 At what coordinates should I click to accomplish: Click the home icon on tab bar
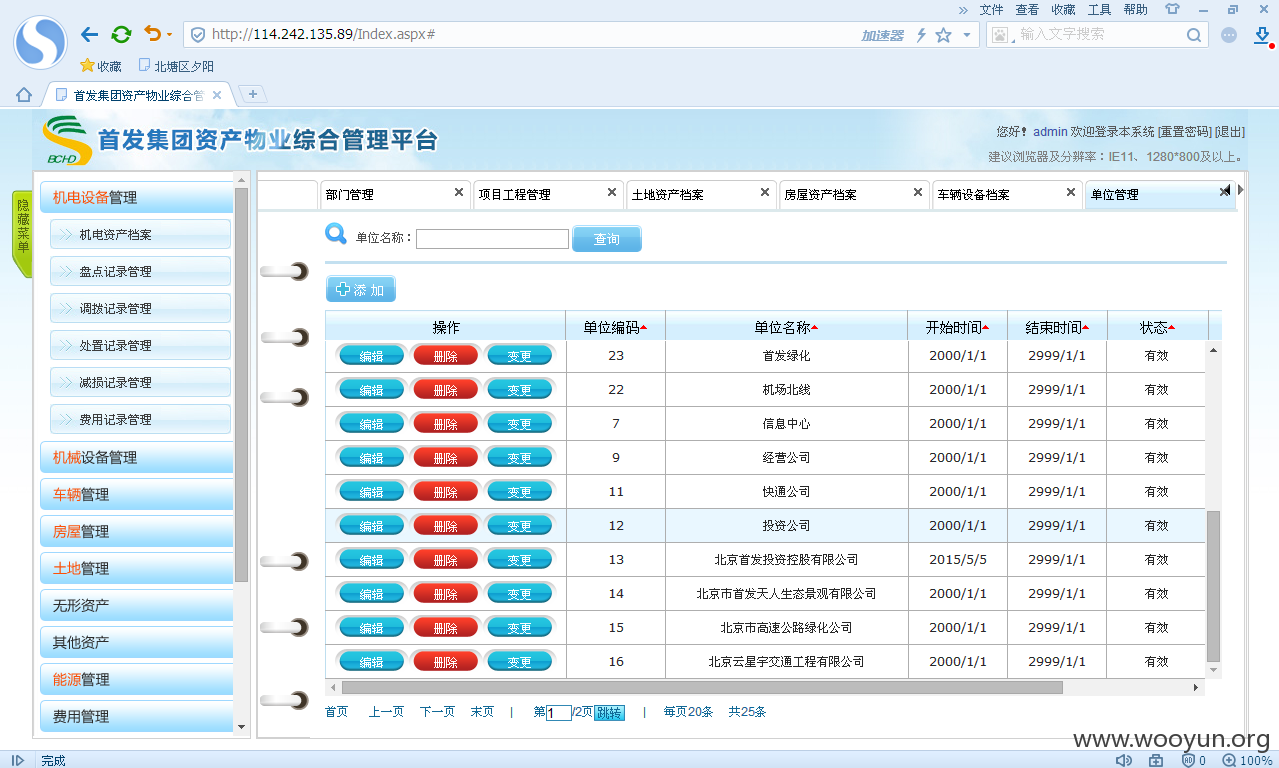click(24, 95)
